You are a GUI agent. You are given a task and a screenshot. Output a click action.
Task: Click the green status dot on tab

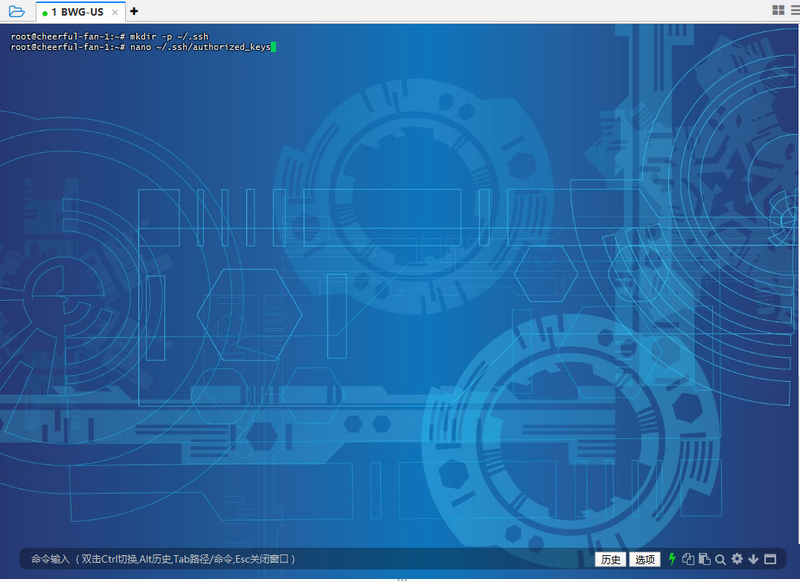(x=44, y=12)
